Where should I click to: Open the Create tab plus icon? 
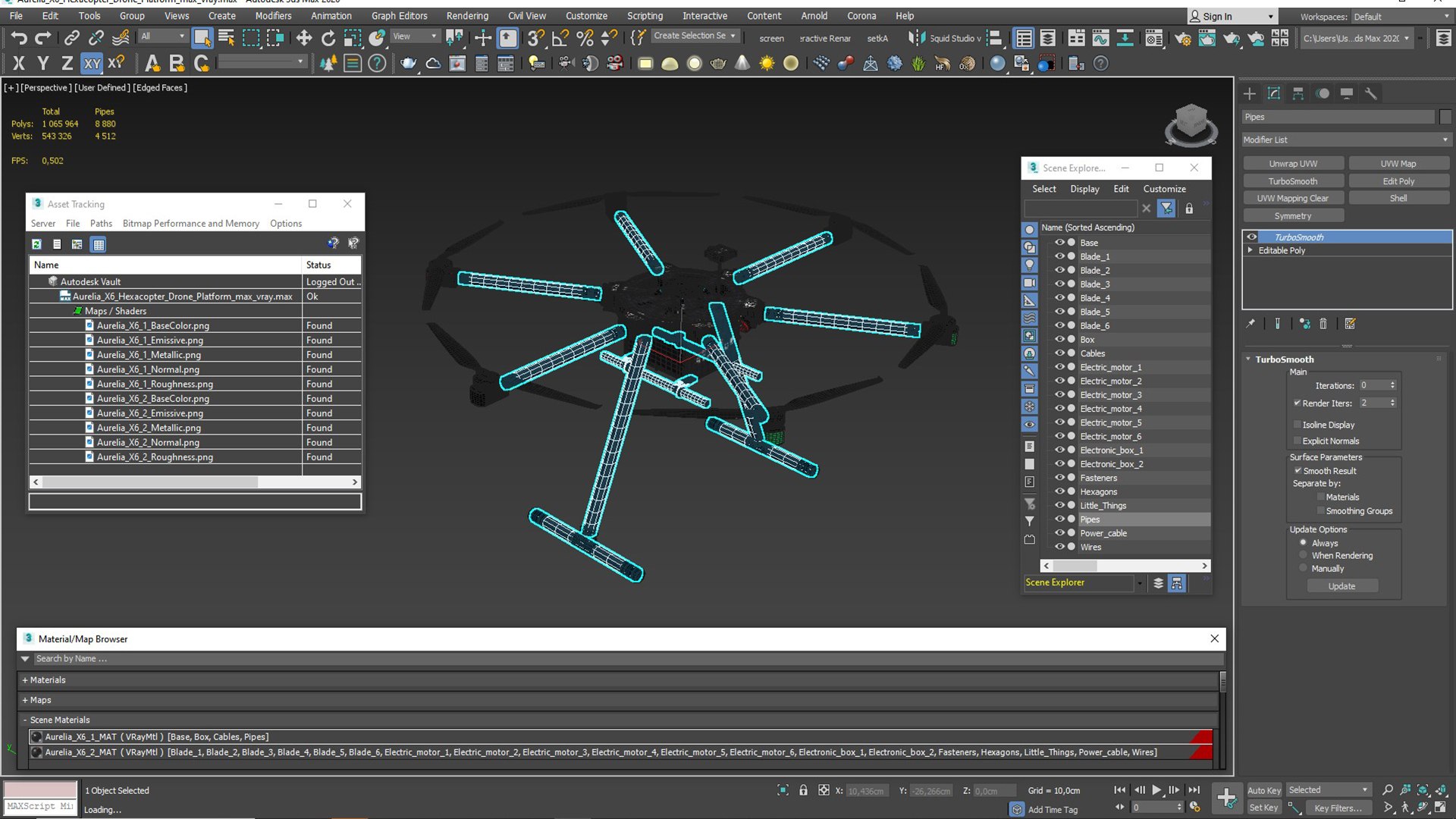tap(1250, 93)
